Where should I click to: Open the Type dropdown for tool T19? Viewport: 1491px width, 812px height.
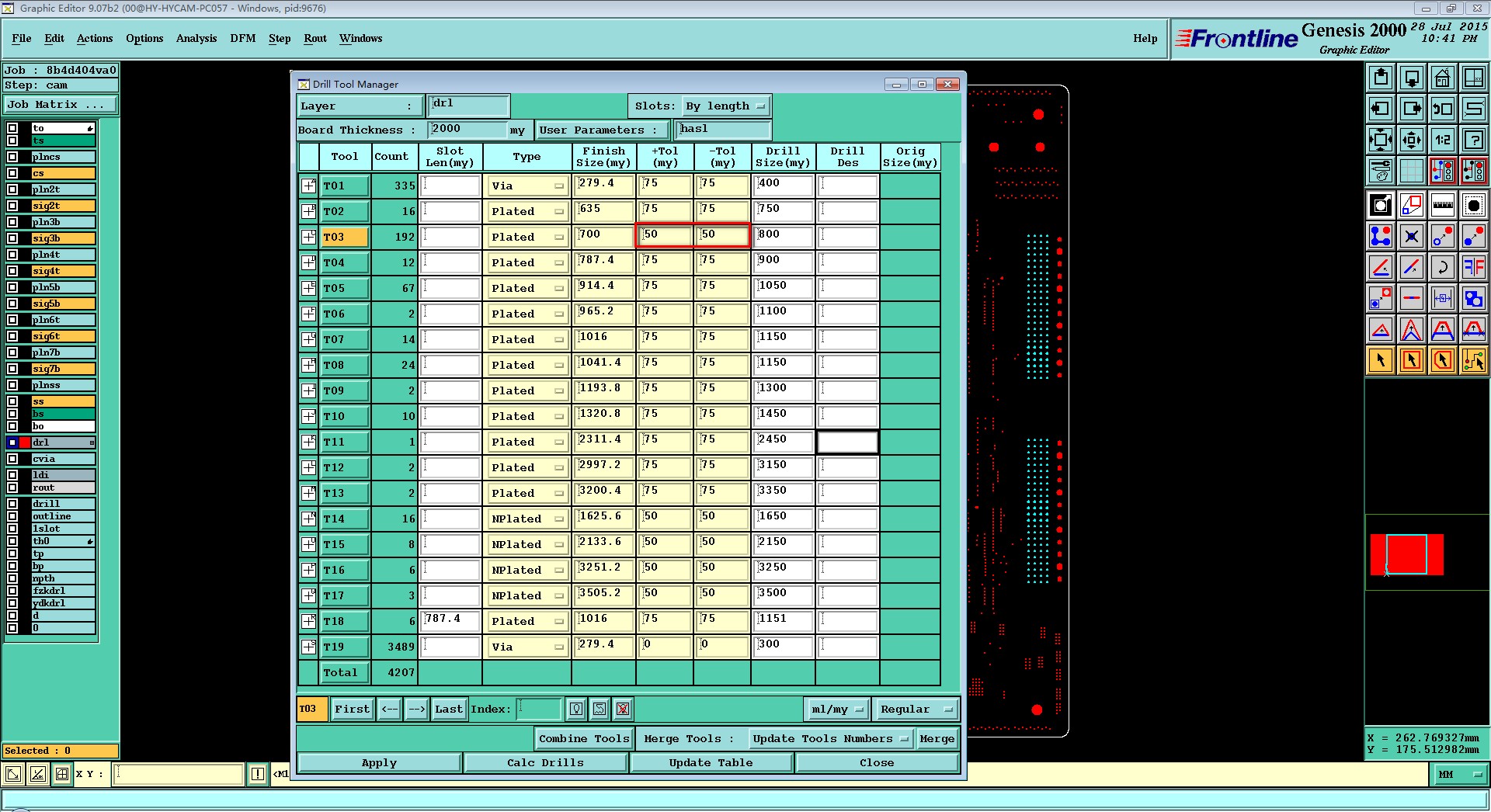click(x=527, y=647)
